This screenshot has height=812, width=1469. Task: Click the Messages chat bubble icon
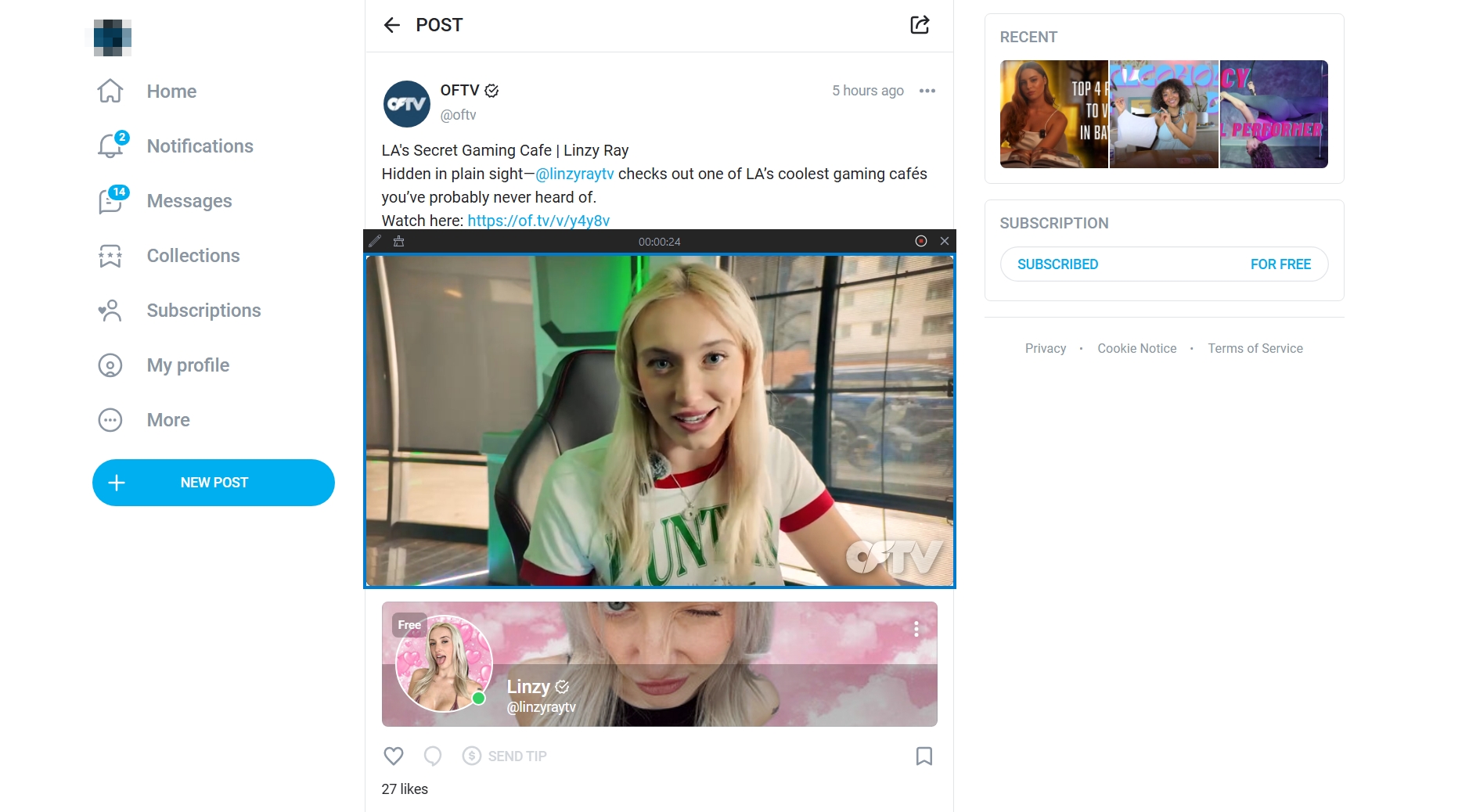(110, 201)
